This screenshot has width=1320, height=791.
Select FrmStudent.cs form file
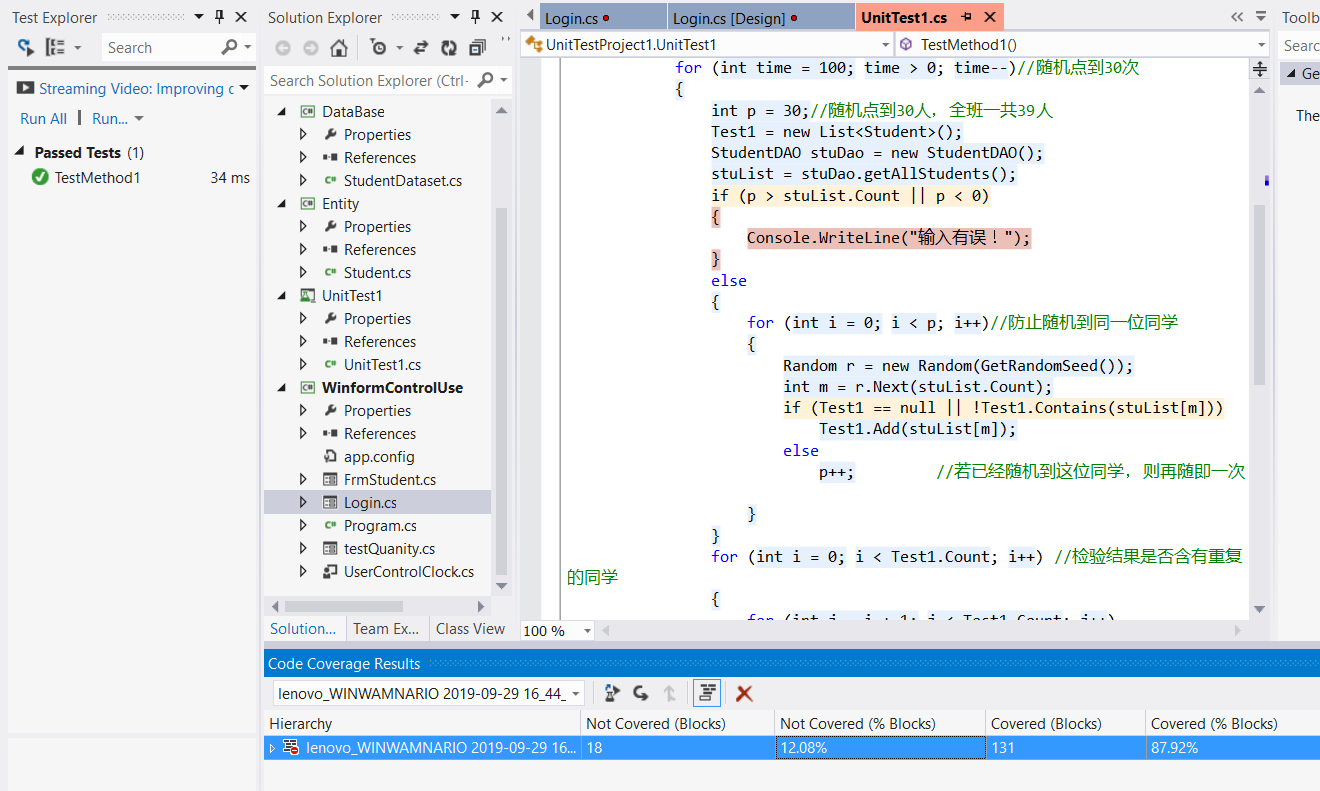pos(390,480)
